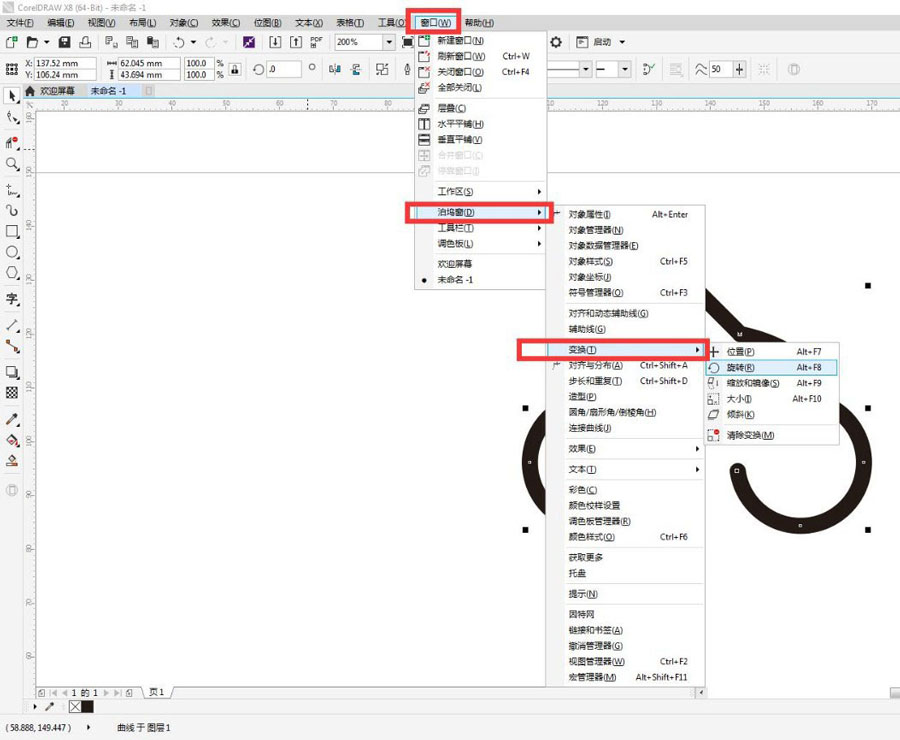Click the rotation angle input field
This screenshot has height=740, width=900.
click(284, 69)
